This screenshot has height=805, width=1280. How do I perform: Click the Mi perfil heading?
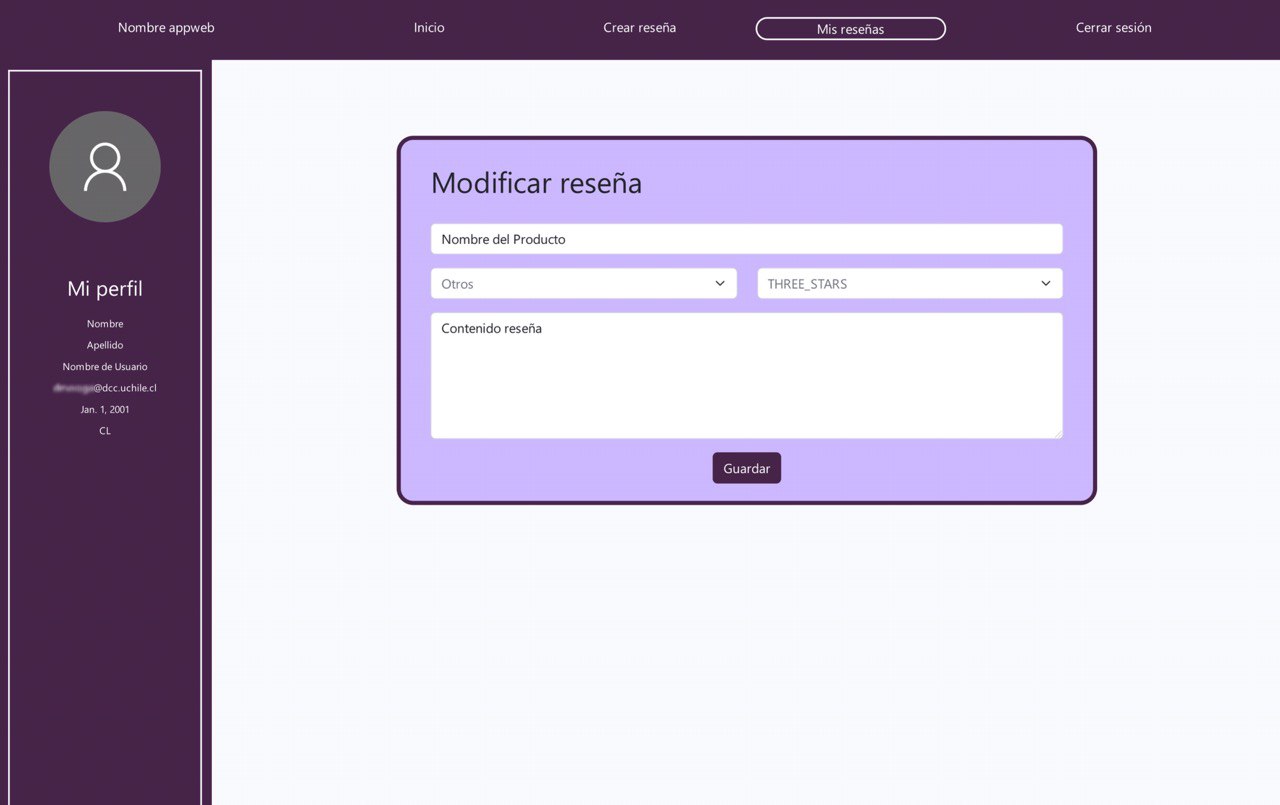click(105, 289)
